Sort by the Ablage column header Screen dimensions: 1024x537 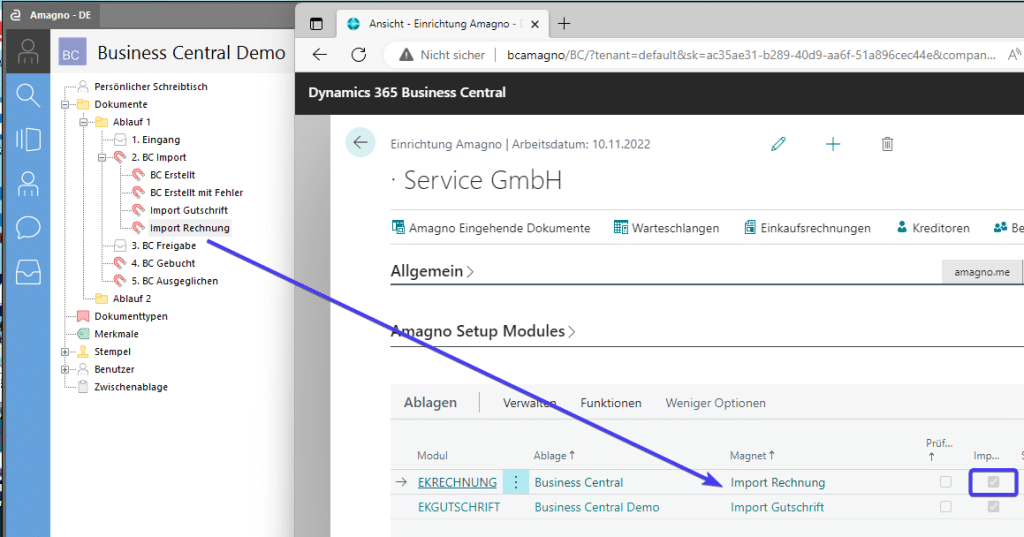(x=554, y=455)
